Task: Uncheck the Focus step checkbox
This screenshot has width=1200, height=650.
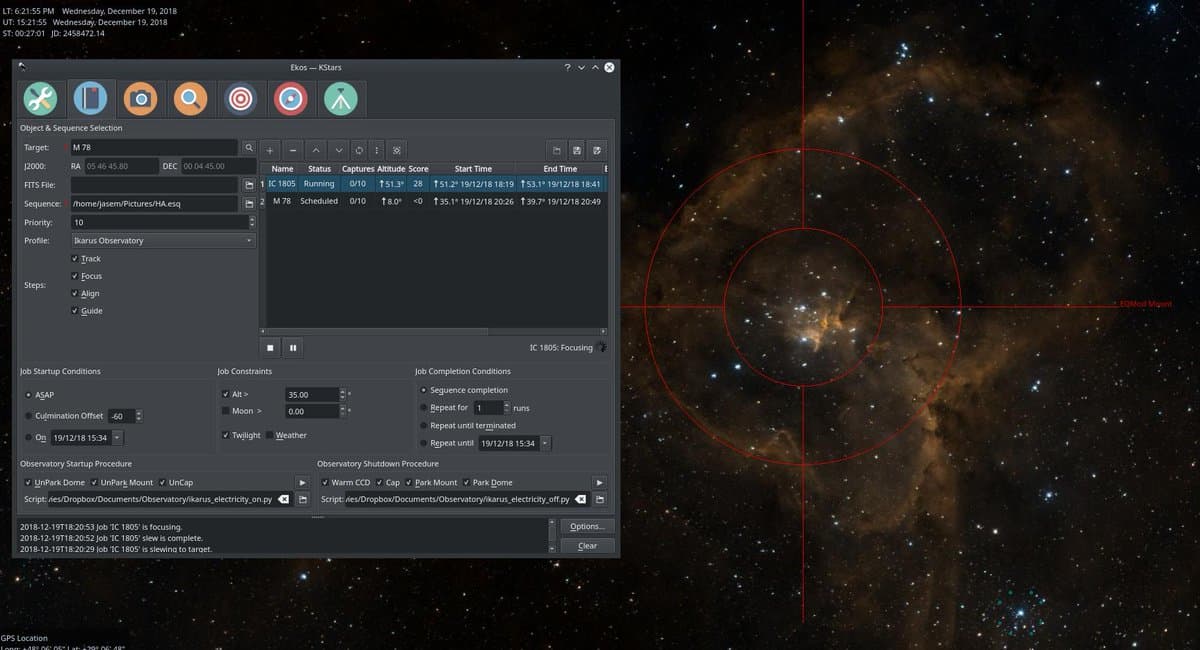Action: 76,276
